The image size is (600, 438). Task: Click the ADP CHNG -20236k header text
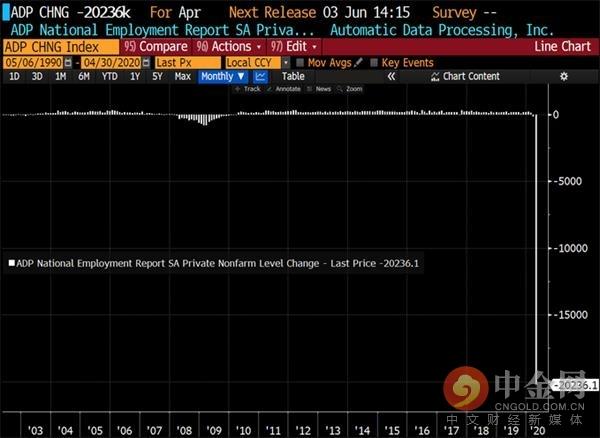point(70,13)
